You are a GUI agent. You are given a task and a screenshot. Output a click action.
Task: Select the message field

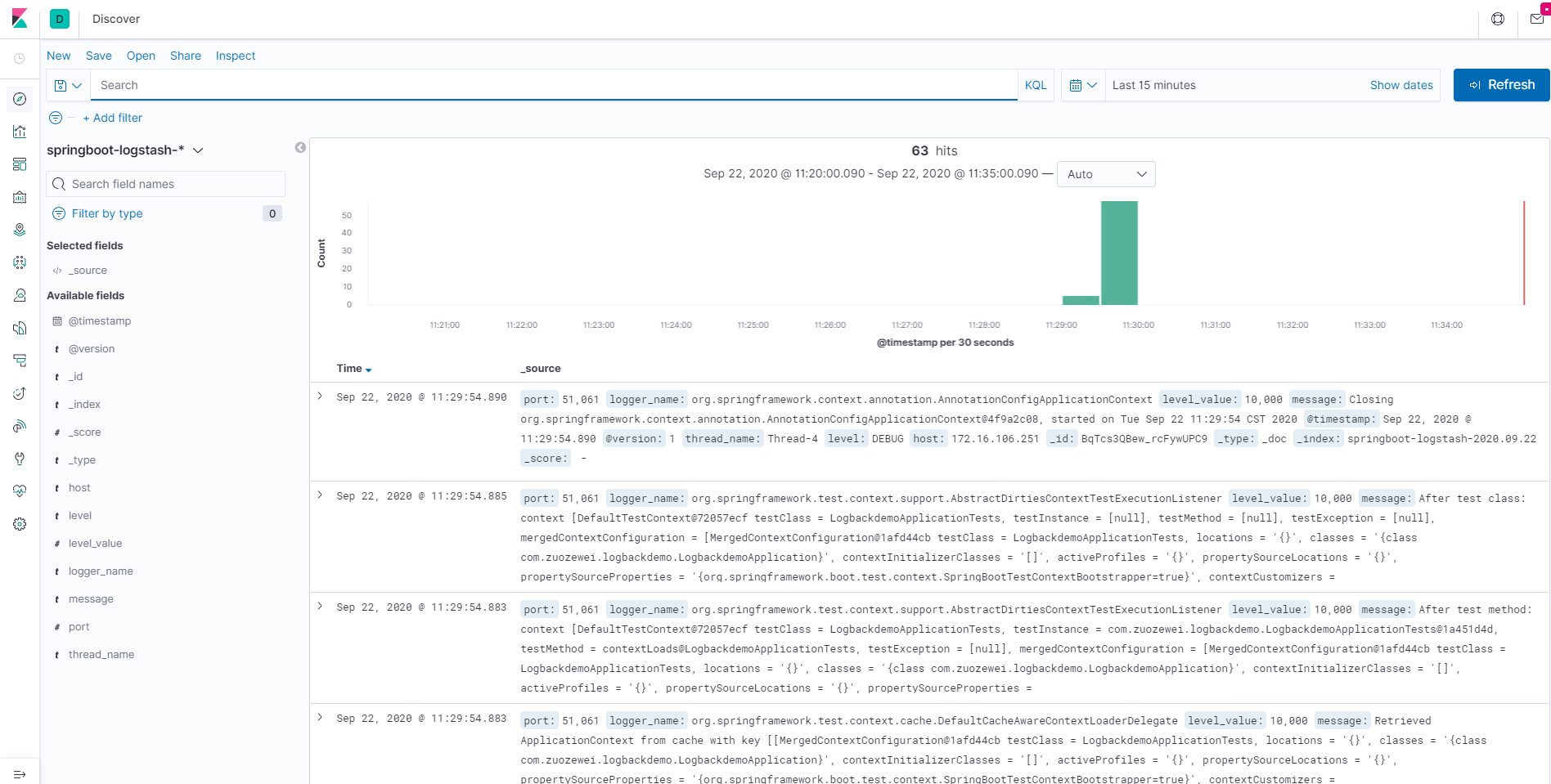[x=91, y=599]
